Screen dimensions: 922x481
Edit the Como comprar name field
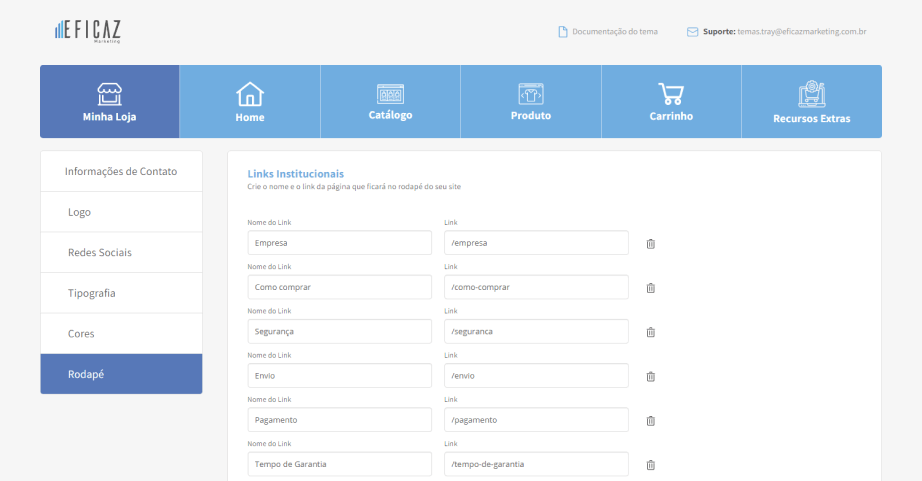coord(339,287)
